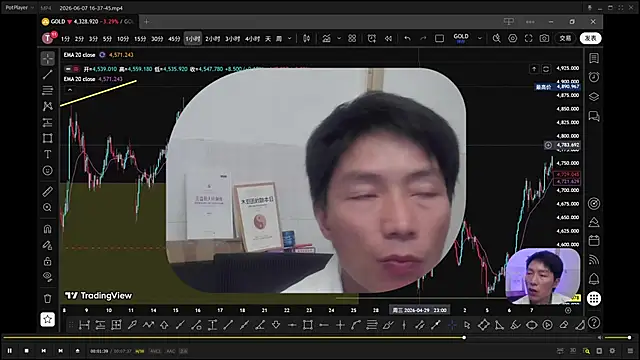Viewport: 640px width, 360px height.
Task: Open the indicators menu icon
Action: coord(327,38)
